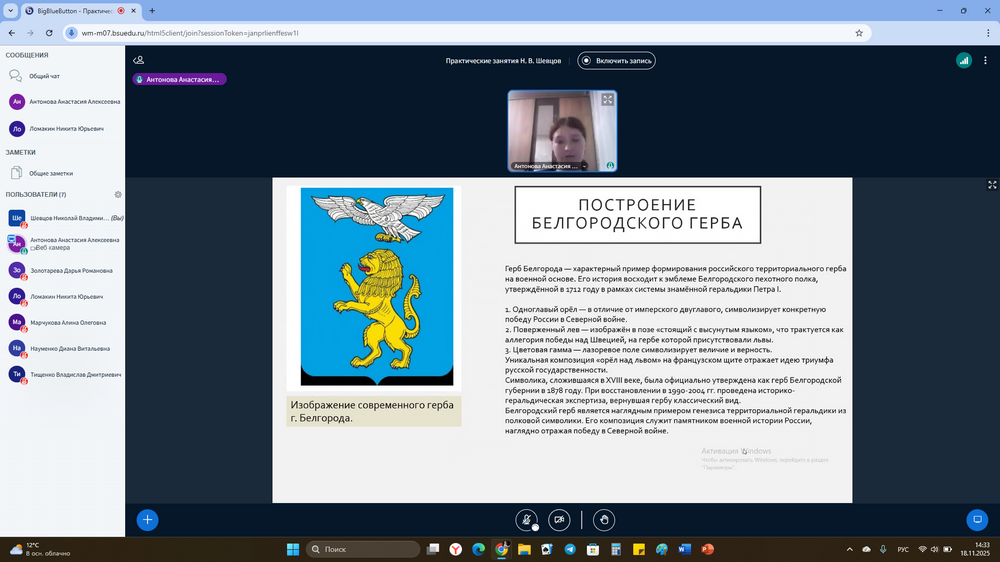The image size is (1000, 562).
Task: Click the blue plus Actions button
Action: coord(147,519)
